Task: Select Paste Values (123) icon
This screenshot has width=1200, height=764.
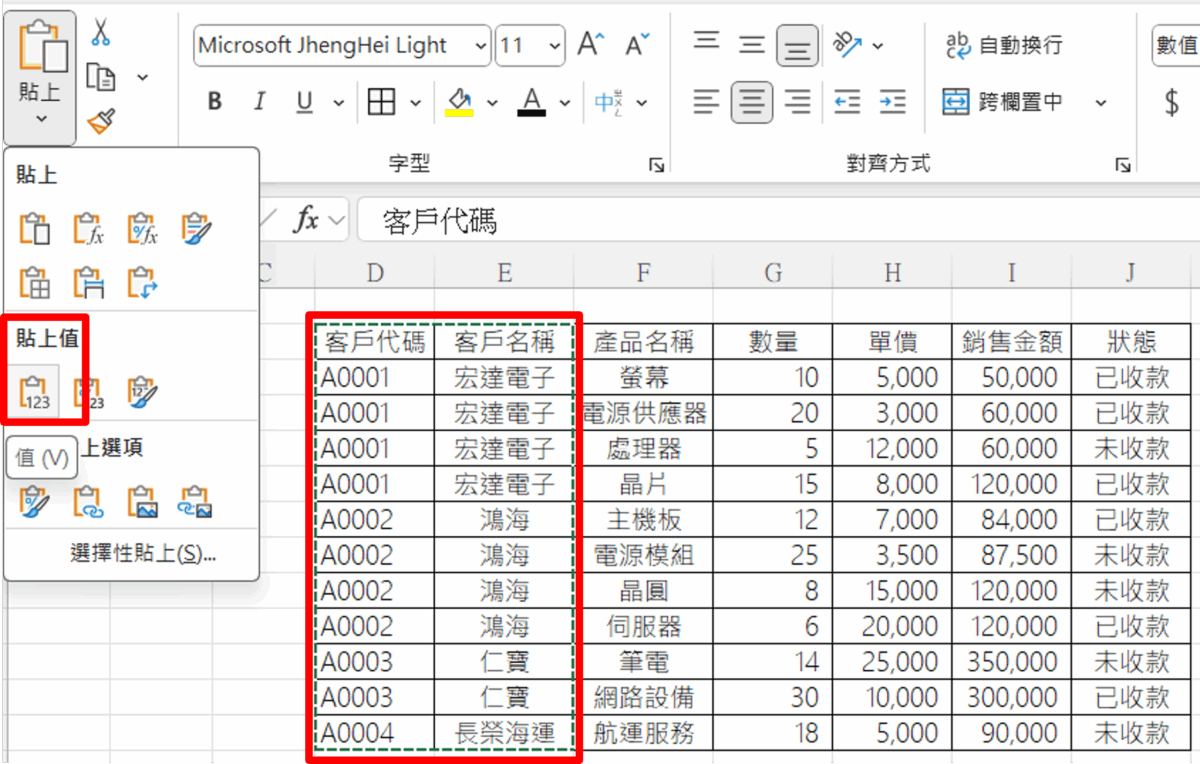Action: point(36,393)
